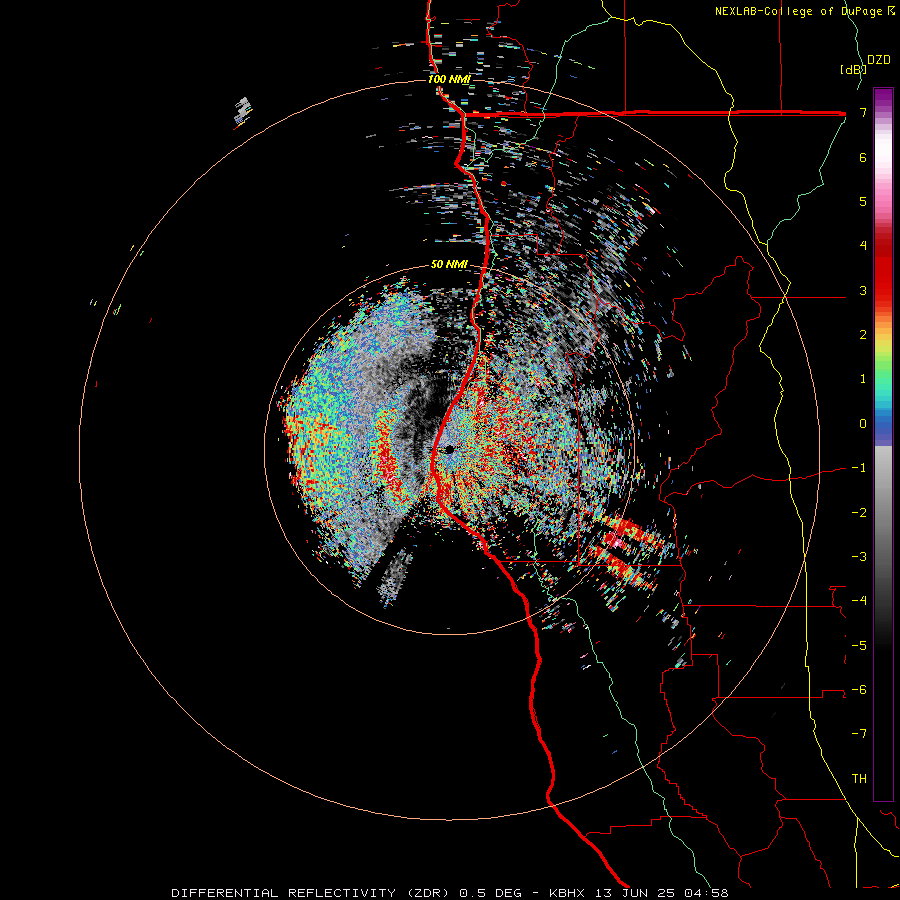Click scale value 4 on the legend

click(863, 246)
